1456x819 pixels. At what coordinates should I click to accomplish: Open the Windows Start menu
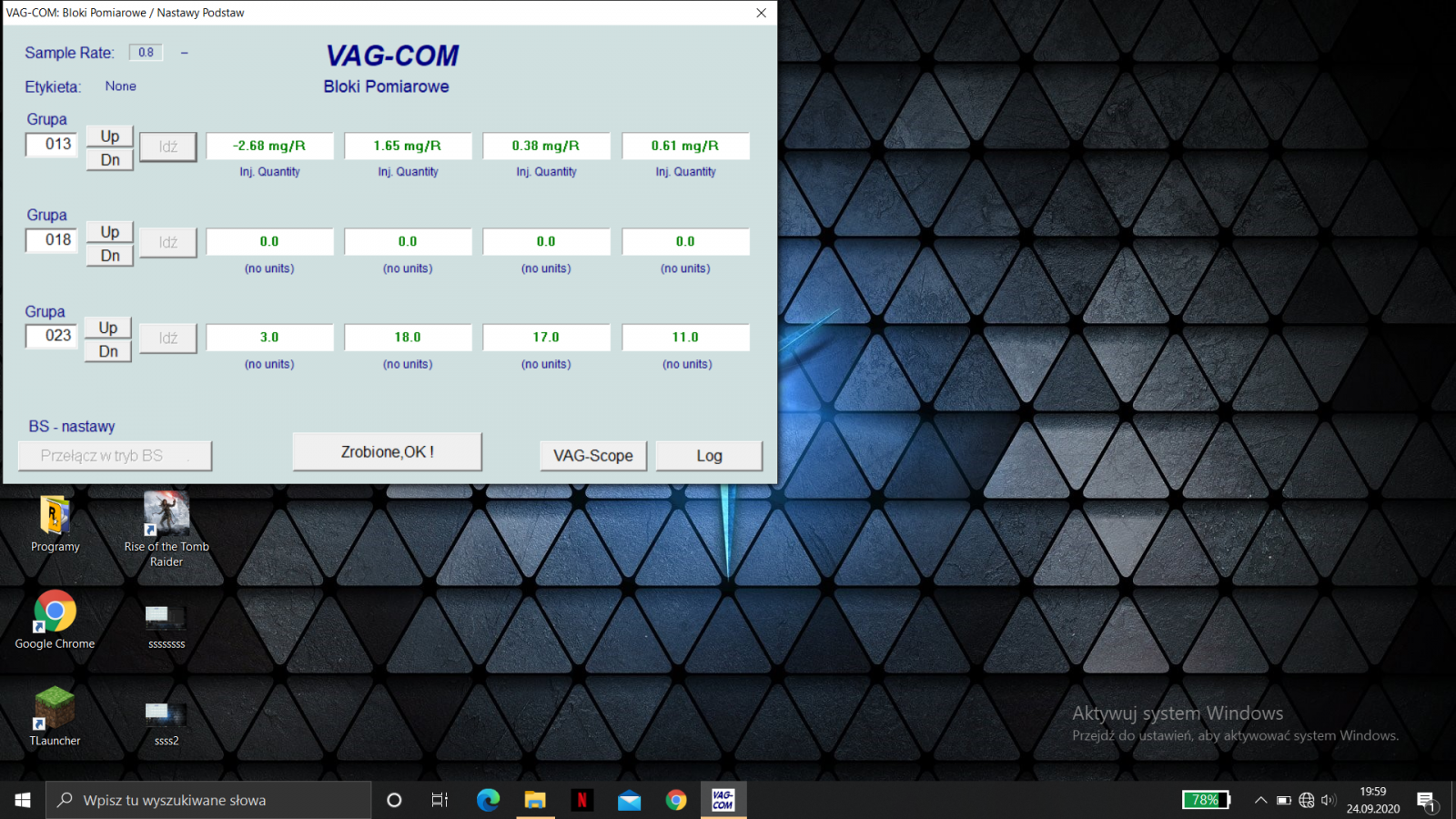click(23, 800)
